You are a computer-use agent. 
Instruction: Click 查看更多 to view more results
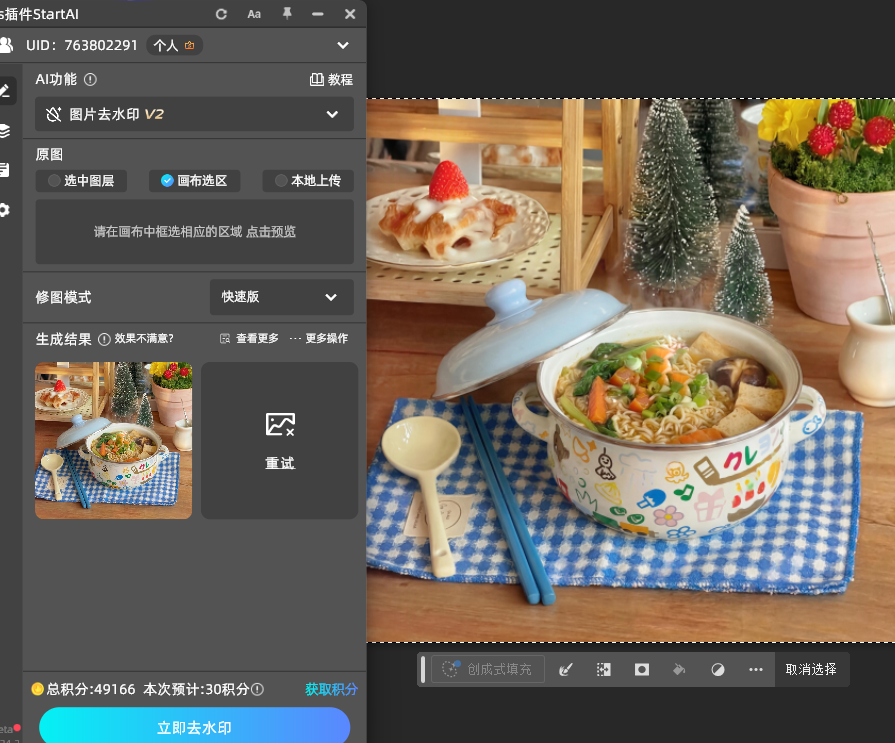click(x=249, y=338)
